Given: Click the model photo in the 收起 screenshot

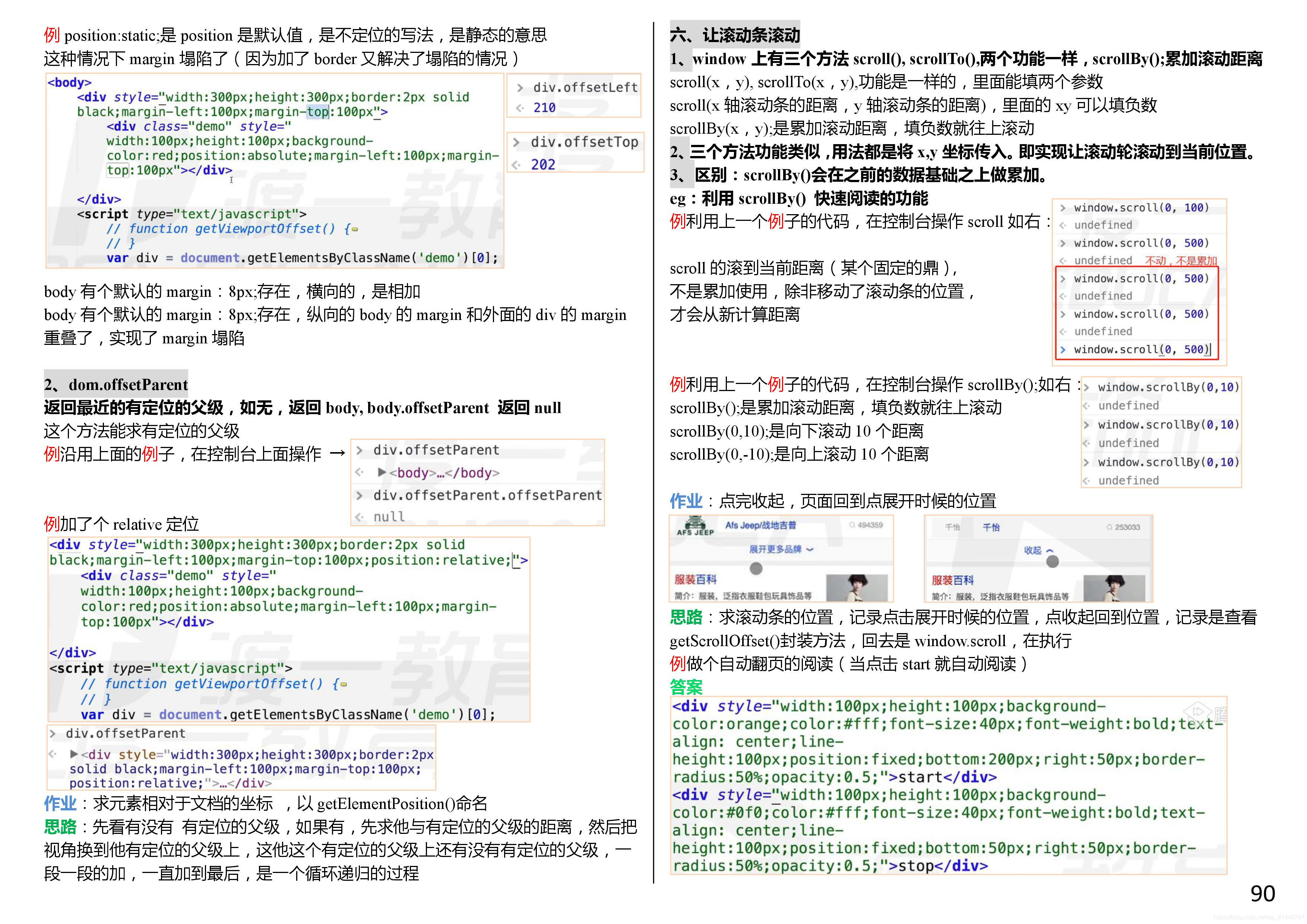Looking at the screenshot, I should [1114, 588].
